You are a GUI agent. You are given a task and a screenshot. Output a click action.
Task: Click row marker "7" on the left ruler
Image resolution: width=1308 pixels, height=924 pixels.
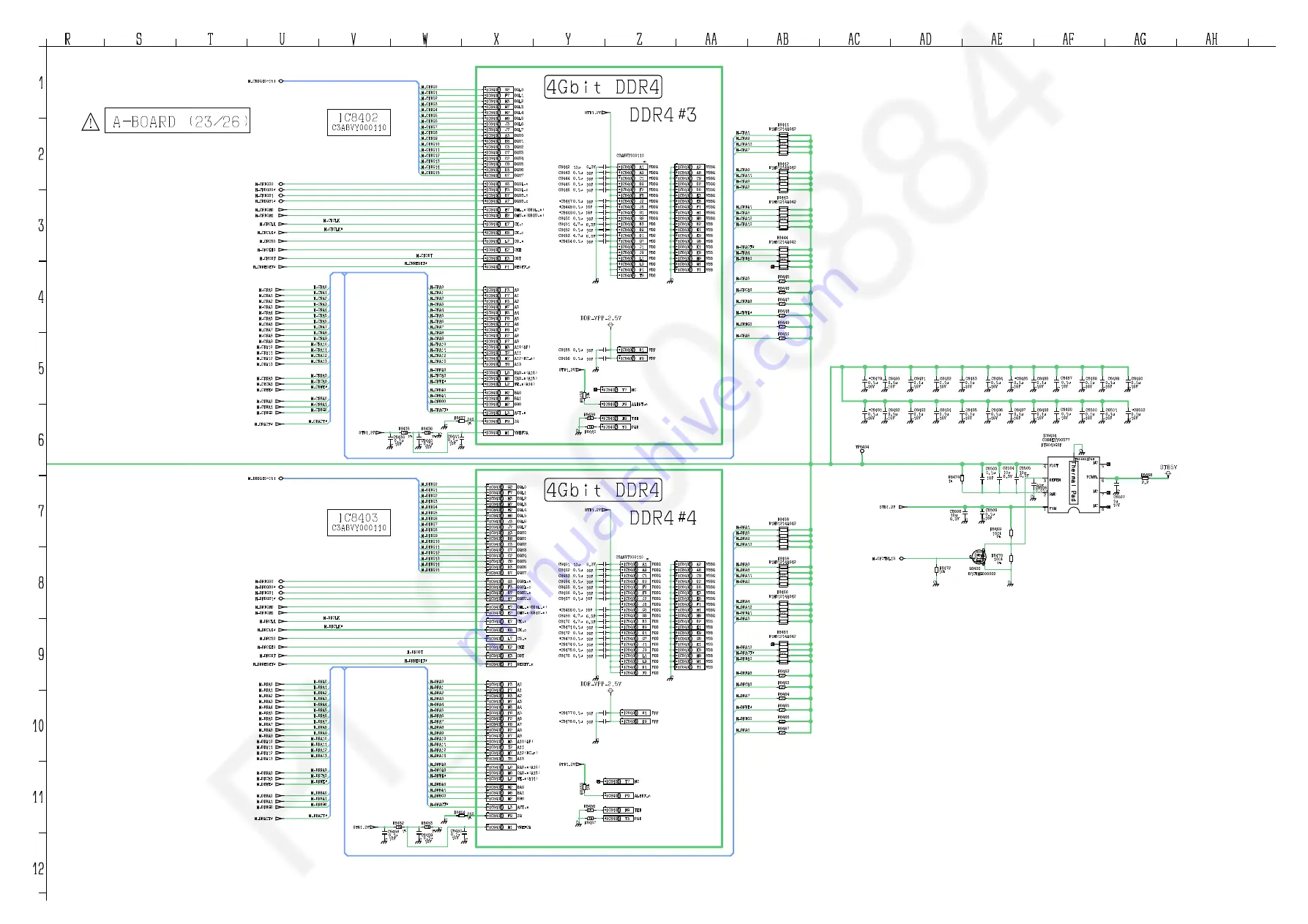41,511
